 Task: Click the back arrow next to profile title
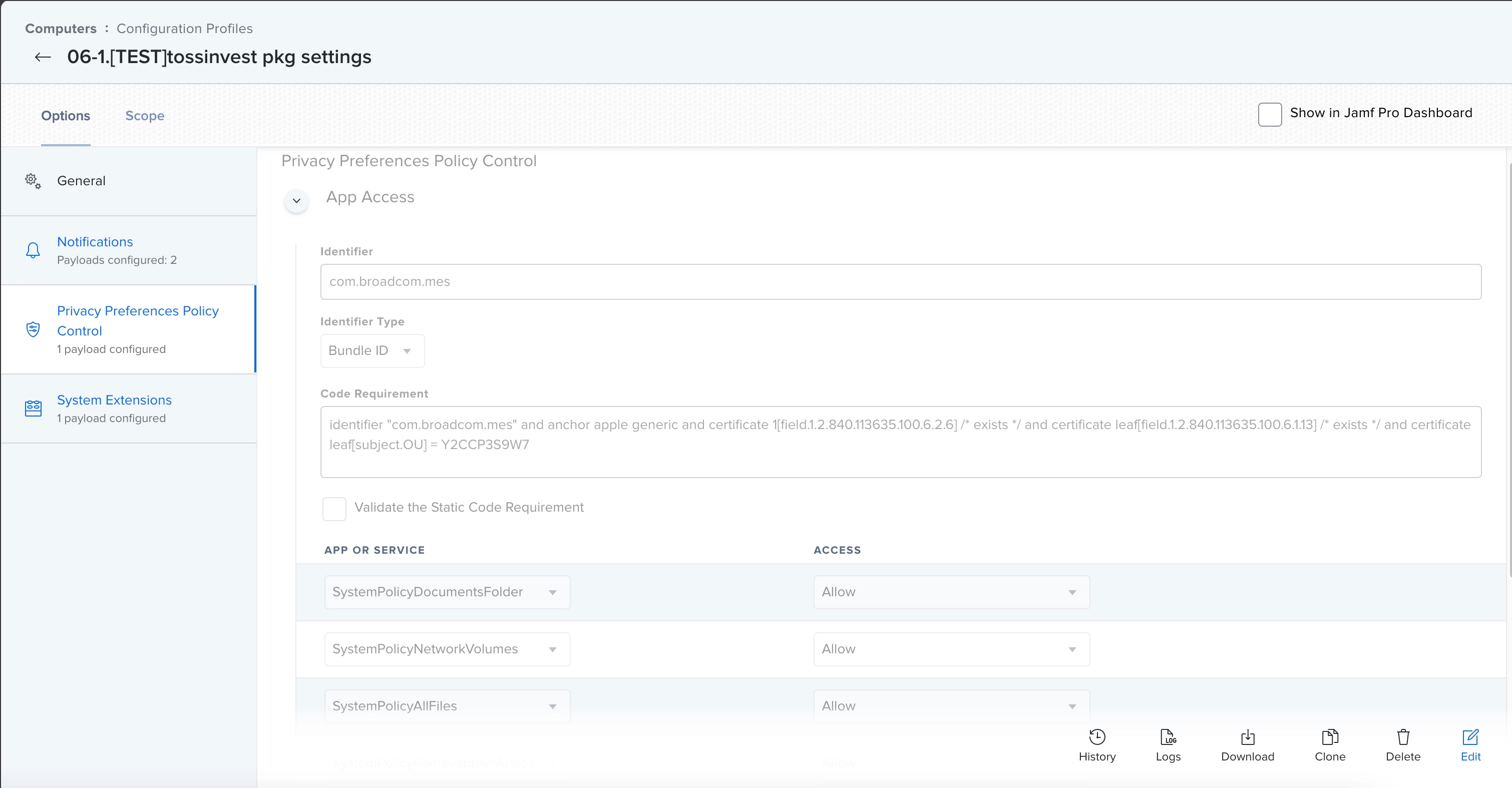[x=43, y=57]
